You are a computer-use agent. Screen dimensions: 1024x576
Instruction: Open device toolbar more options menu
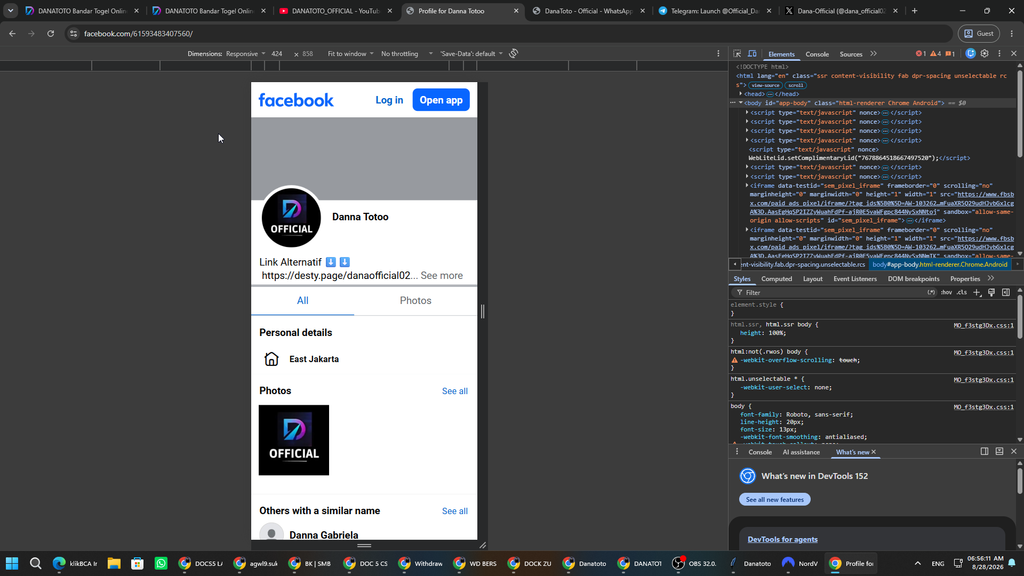(718, 54)
